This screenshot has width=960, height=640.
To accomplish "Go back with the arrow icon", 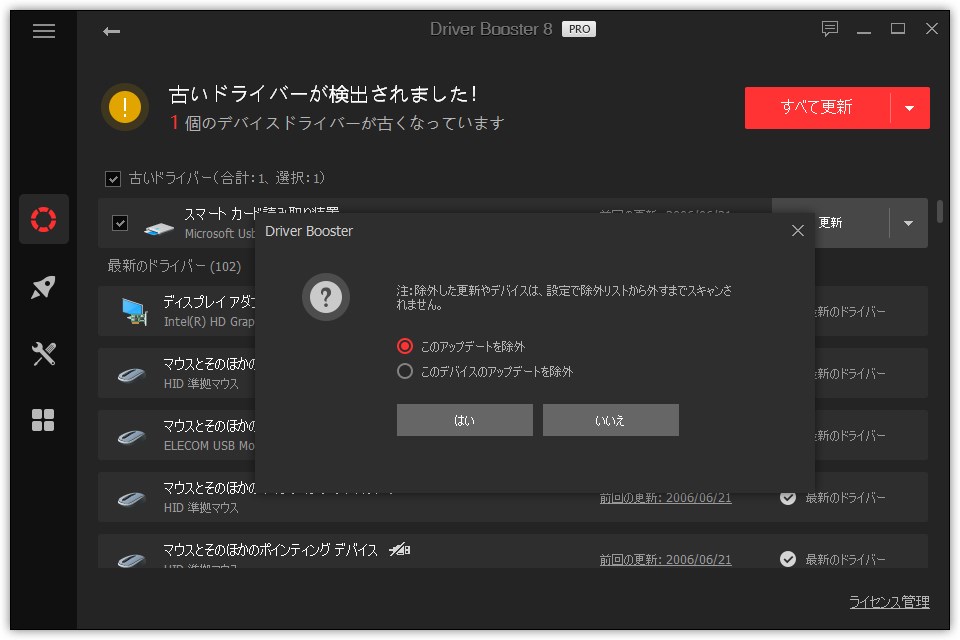I will pyautogui.click(x=111, y=31).
